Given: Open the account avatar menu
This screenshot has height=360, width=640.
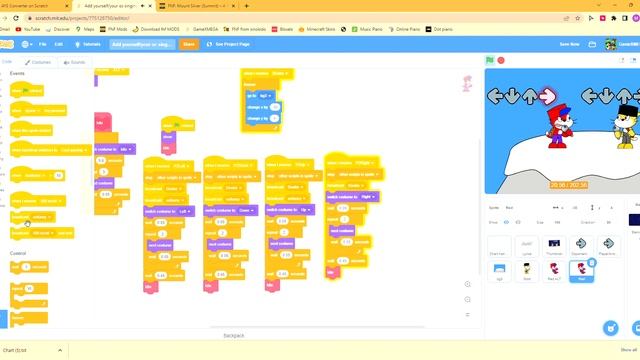Looking at the screenshot, I should [621, 44].
